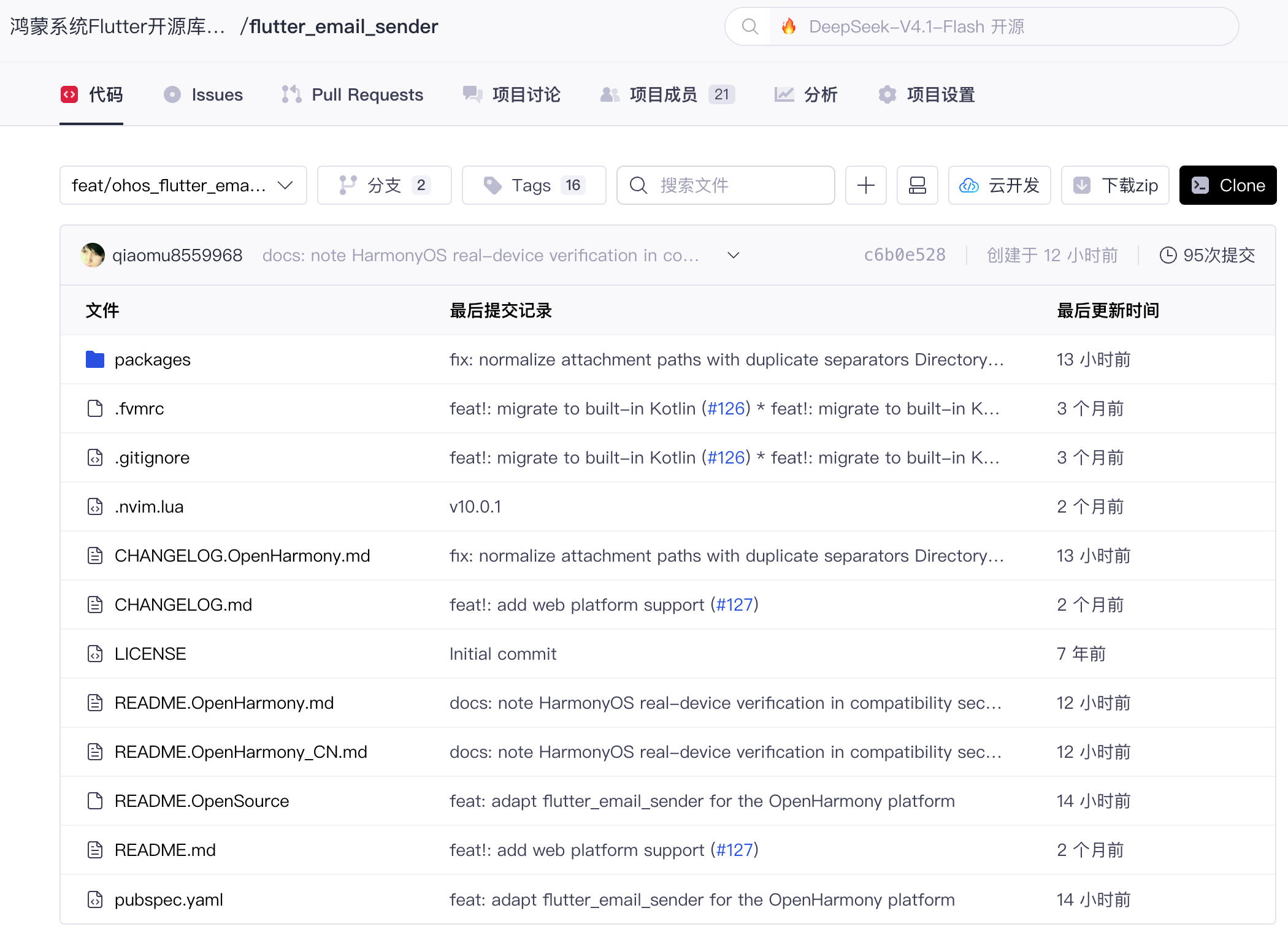Click the v10.0.1 commit message
1288x943 pixels.
click(x=475, y=506)
